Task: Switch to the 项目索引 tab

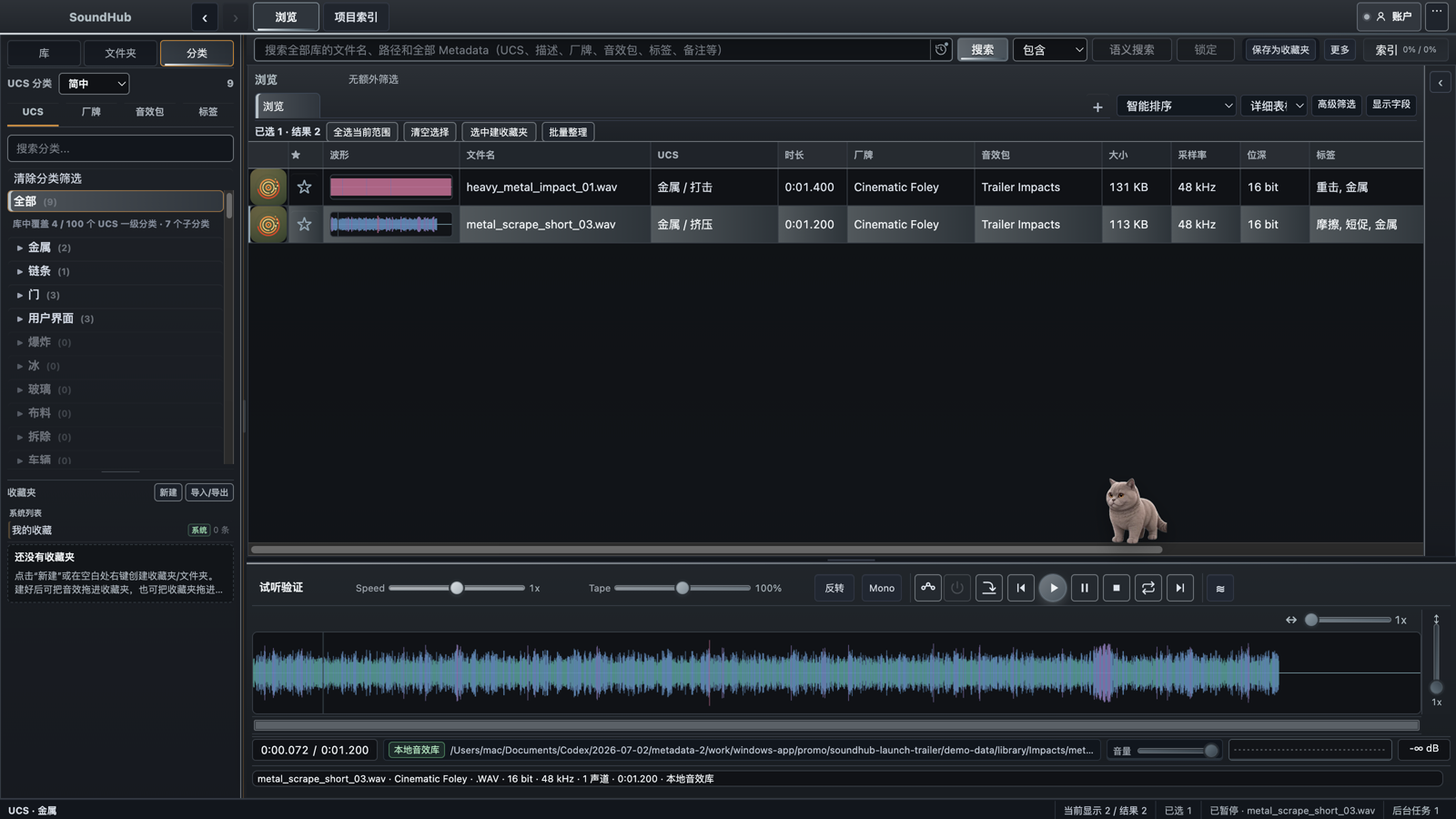Action: point(356,17)
